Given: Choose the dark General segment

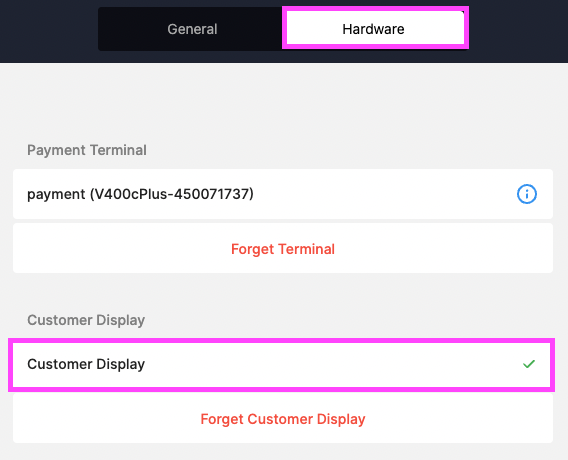Looking at the screenshot, I should click(192, 29).
